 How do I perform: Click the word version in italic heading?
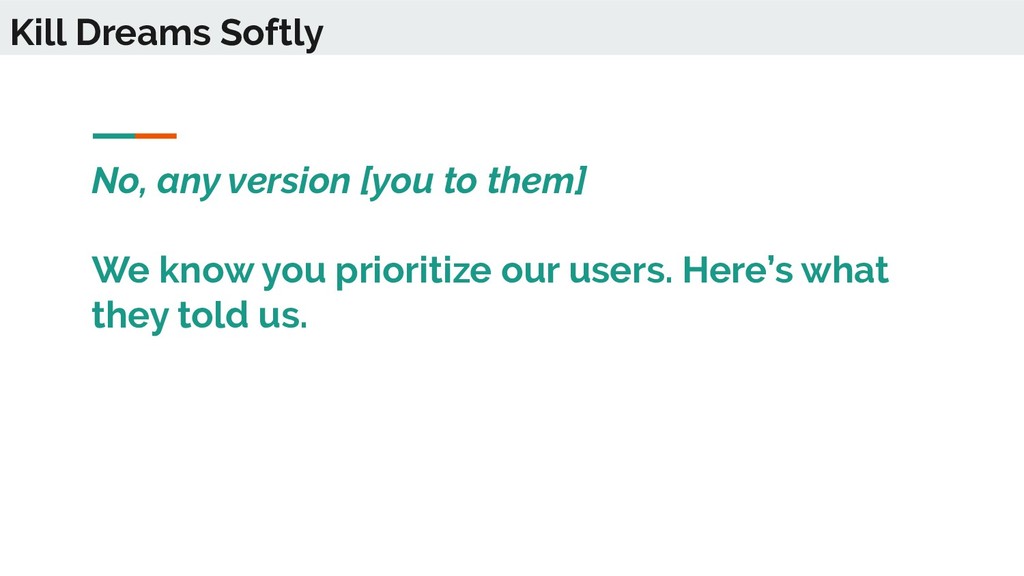289,181
